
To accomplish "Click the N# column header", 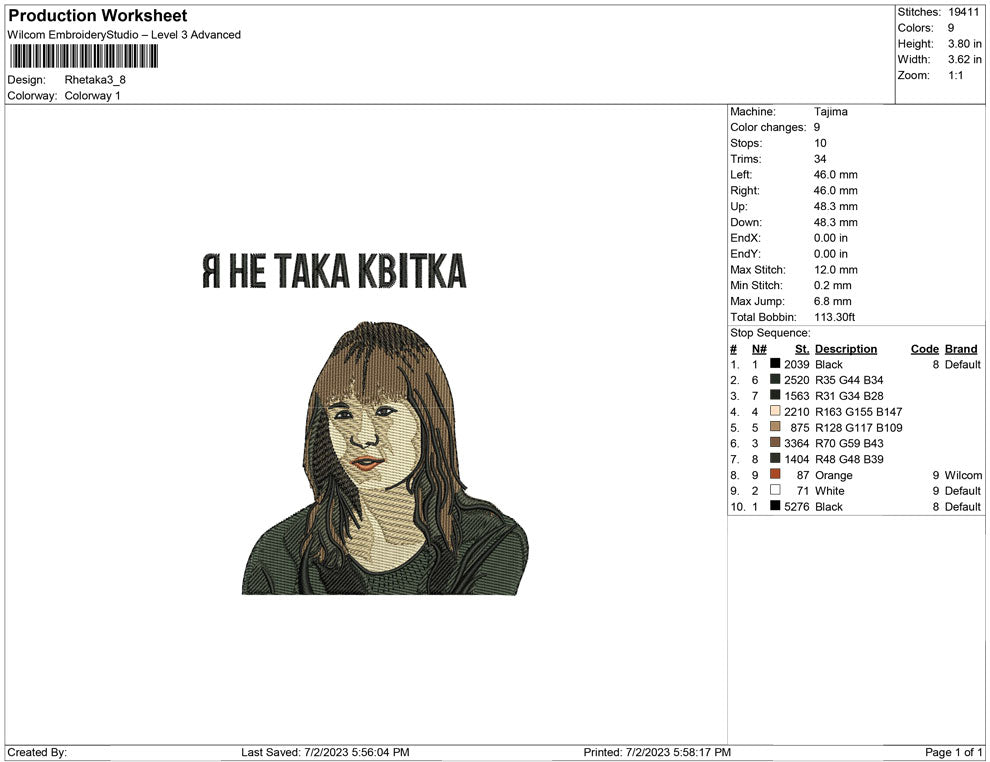I will coord(759,349).
